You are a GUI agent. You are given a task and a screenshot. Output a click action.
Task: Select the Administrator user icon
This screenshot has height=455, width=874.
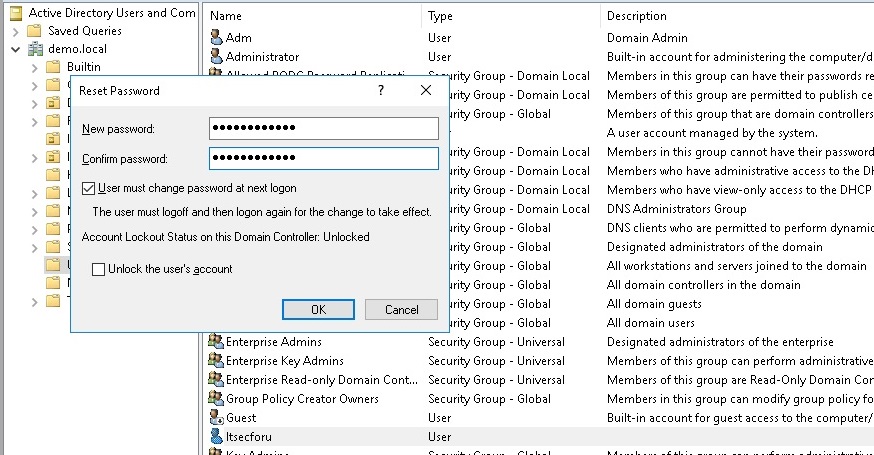pos(216,57)
